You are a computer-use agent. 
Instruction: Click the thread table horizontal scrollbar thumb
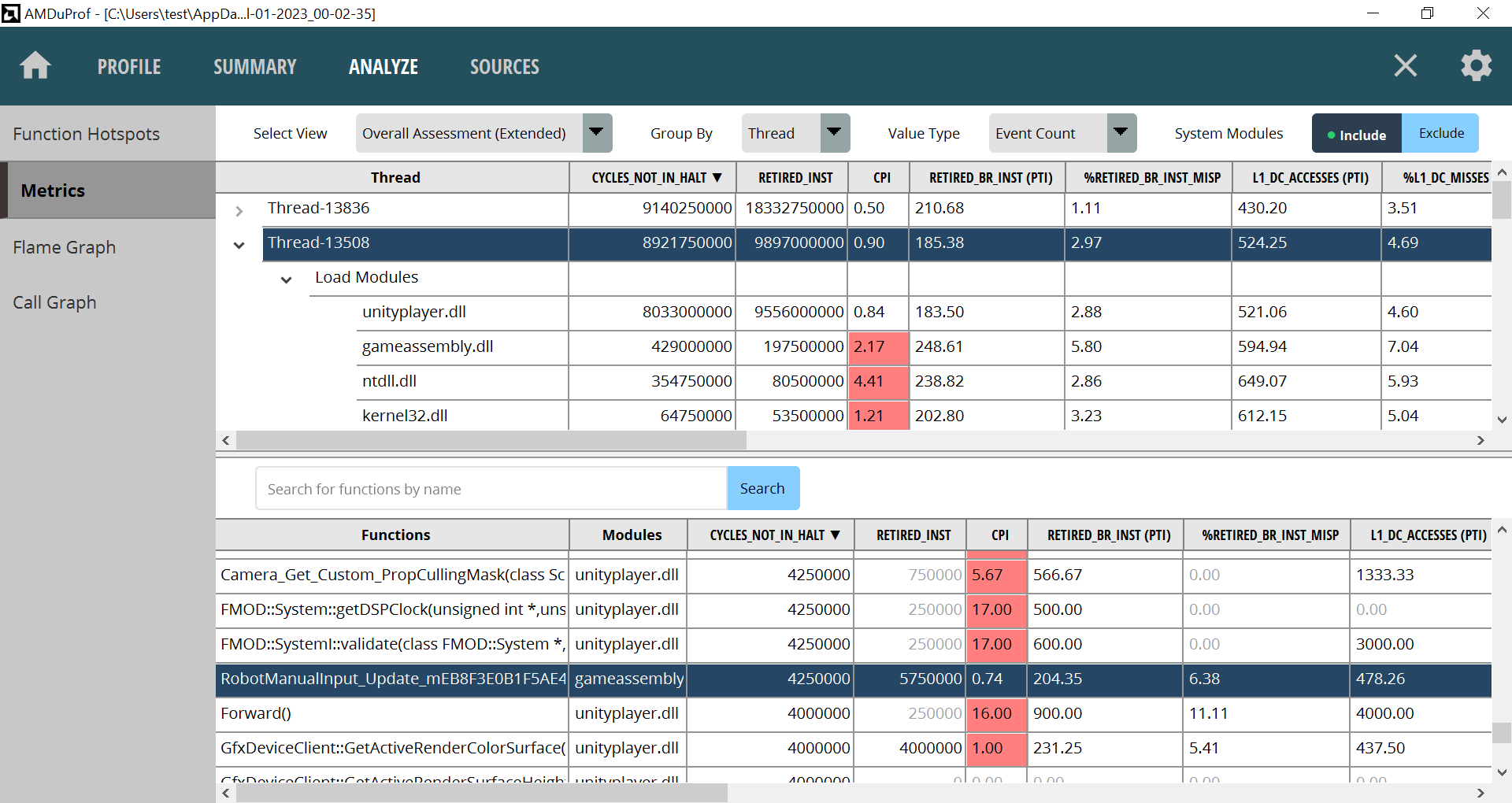[491, 440]
